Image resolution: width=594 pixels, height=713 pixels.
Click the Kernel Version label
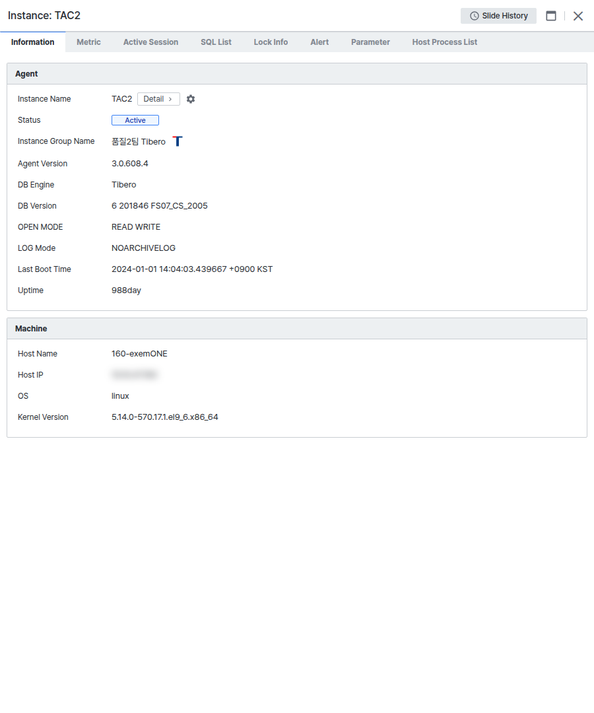(x=43, y=417)
